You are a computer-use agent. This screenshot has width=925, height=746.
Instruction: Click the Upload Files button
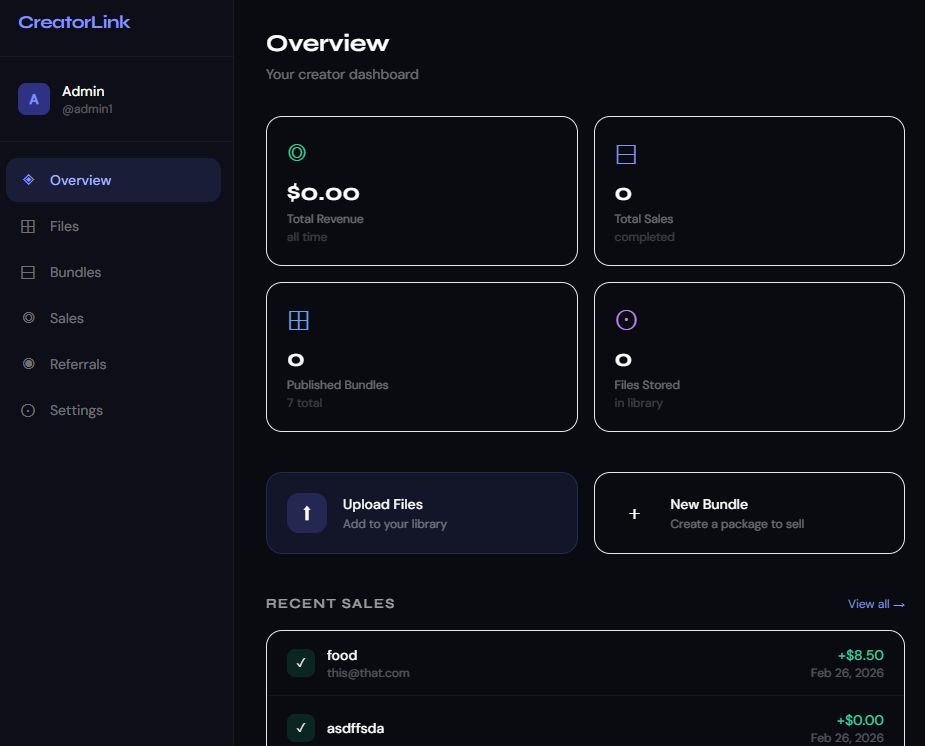[x=422, y=513]
